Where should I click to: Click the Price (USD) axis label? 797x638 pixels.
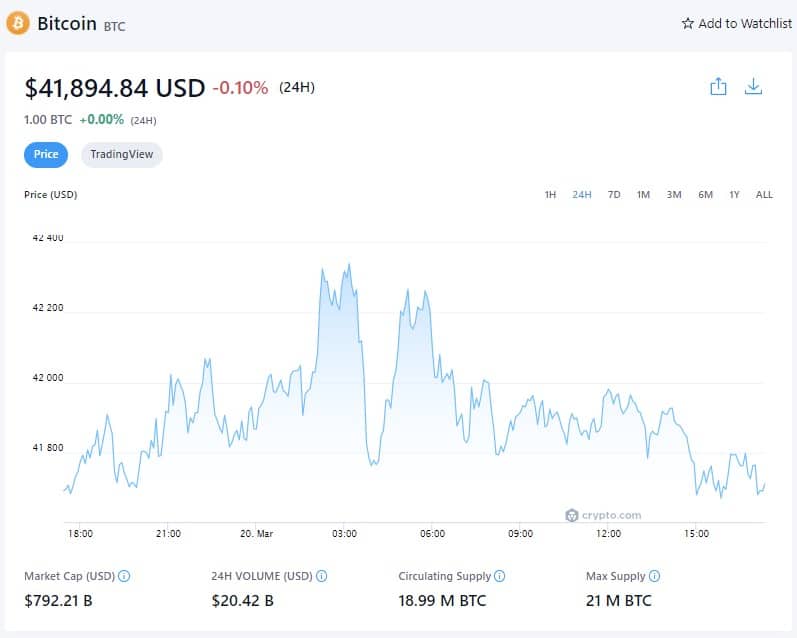(50, 195)
